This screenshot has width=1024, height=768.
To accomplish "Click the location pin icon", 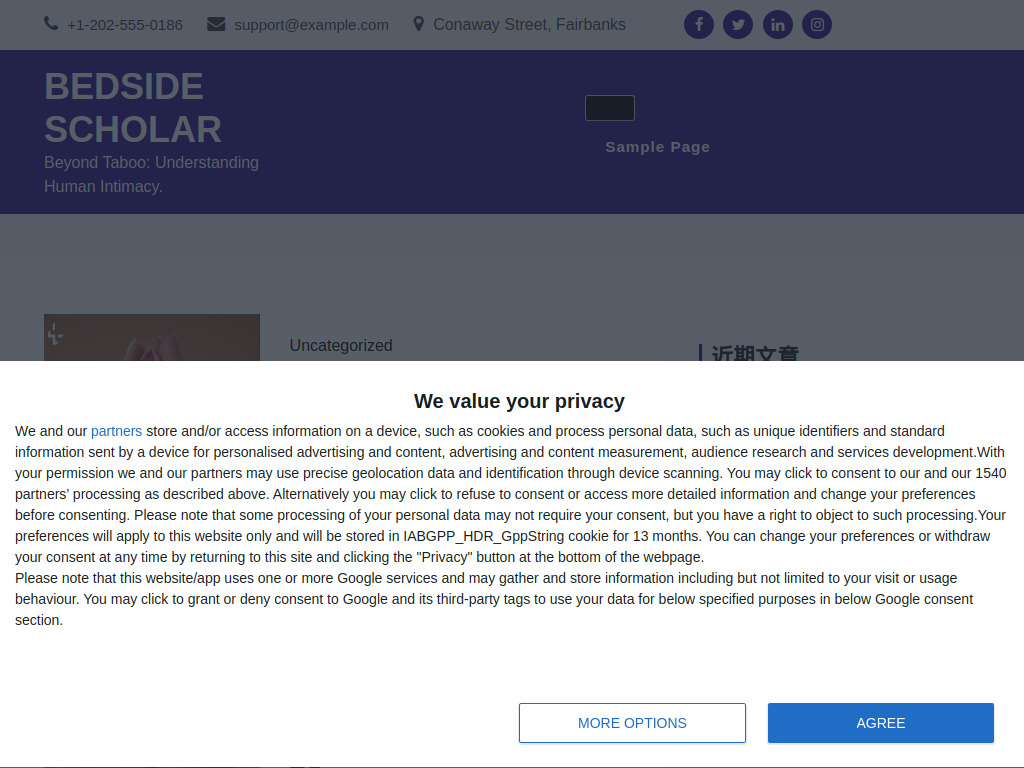I will click(x=419, y=24).
